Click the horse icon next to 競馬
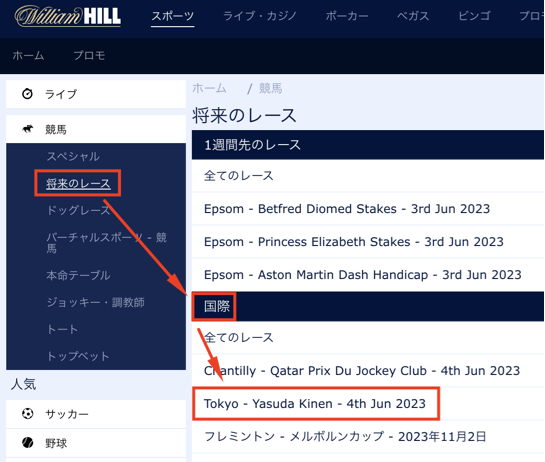The image size is (545, 462). [x=27, y=129]
